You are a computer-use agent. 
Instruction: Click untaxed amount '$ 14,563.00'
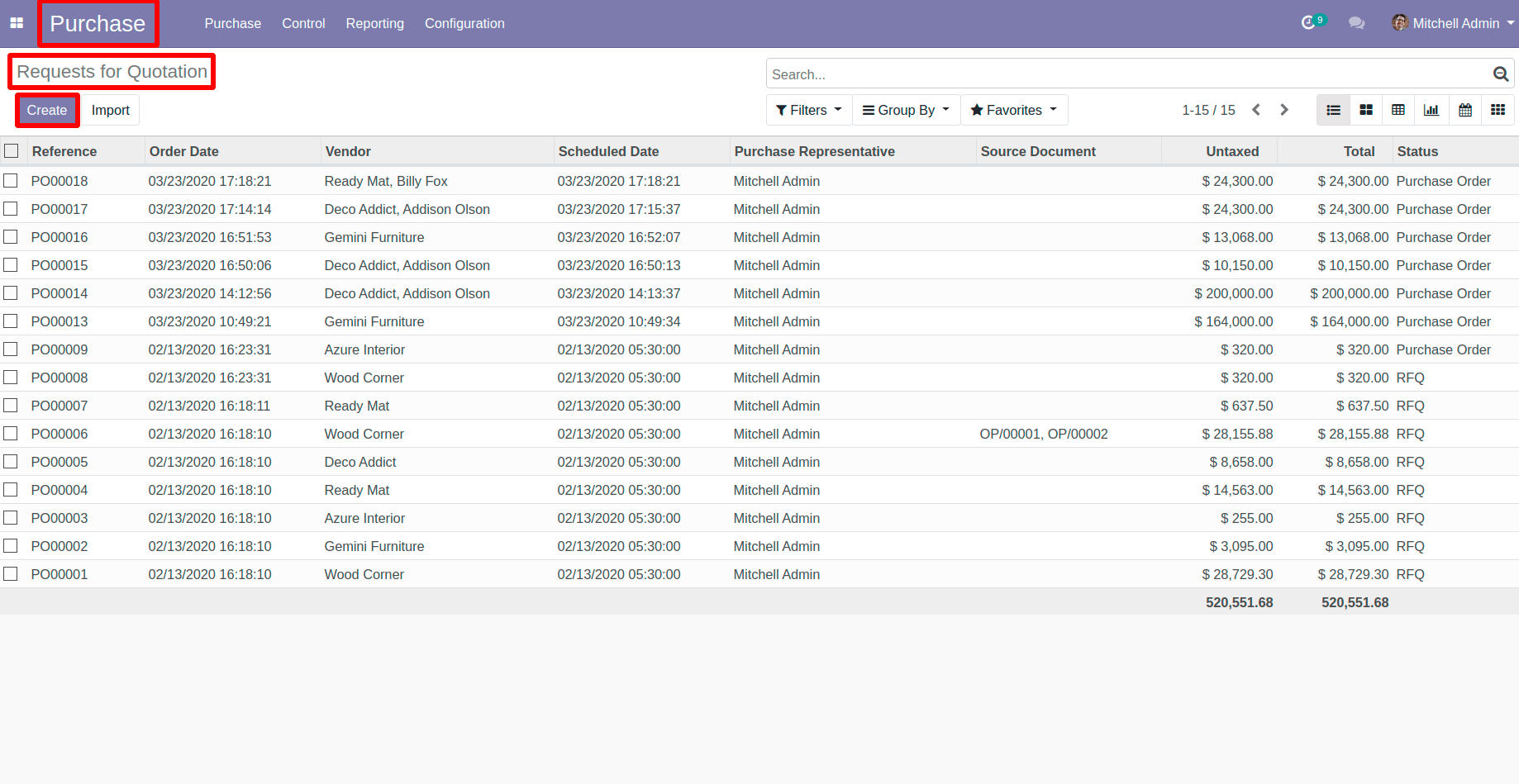click(1237, 490)
